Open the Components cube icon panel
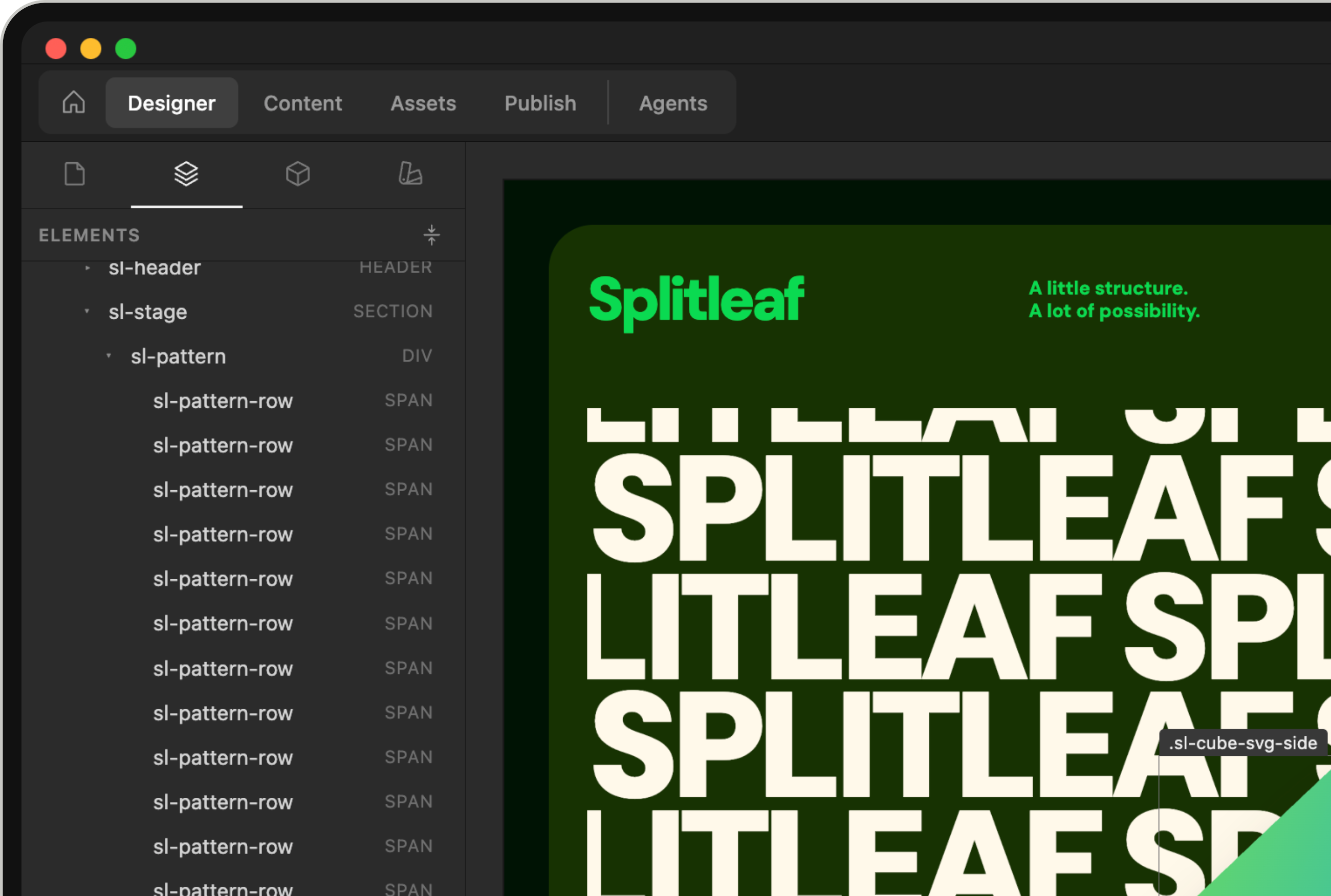The image size is (1331, 896). [298, 173]
